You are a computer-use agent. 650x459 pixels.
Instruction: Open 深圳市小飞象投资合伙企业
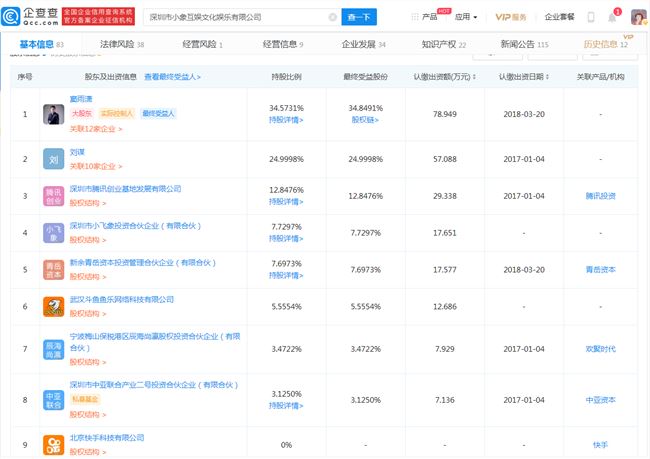pyautogui.click(x=135, y=226)
